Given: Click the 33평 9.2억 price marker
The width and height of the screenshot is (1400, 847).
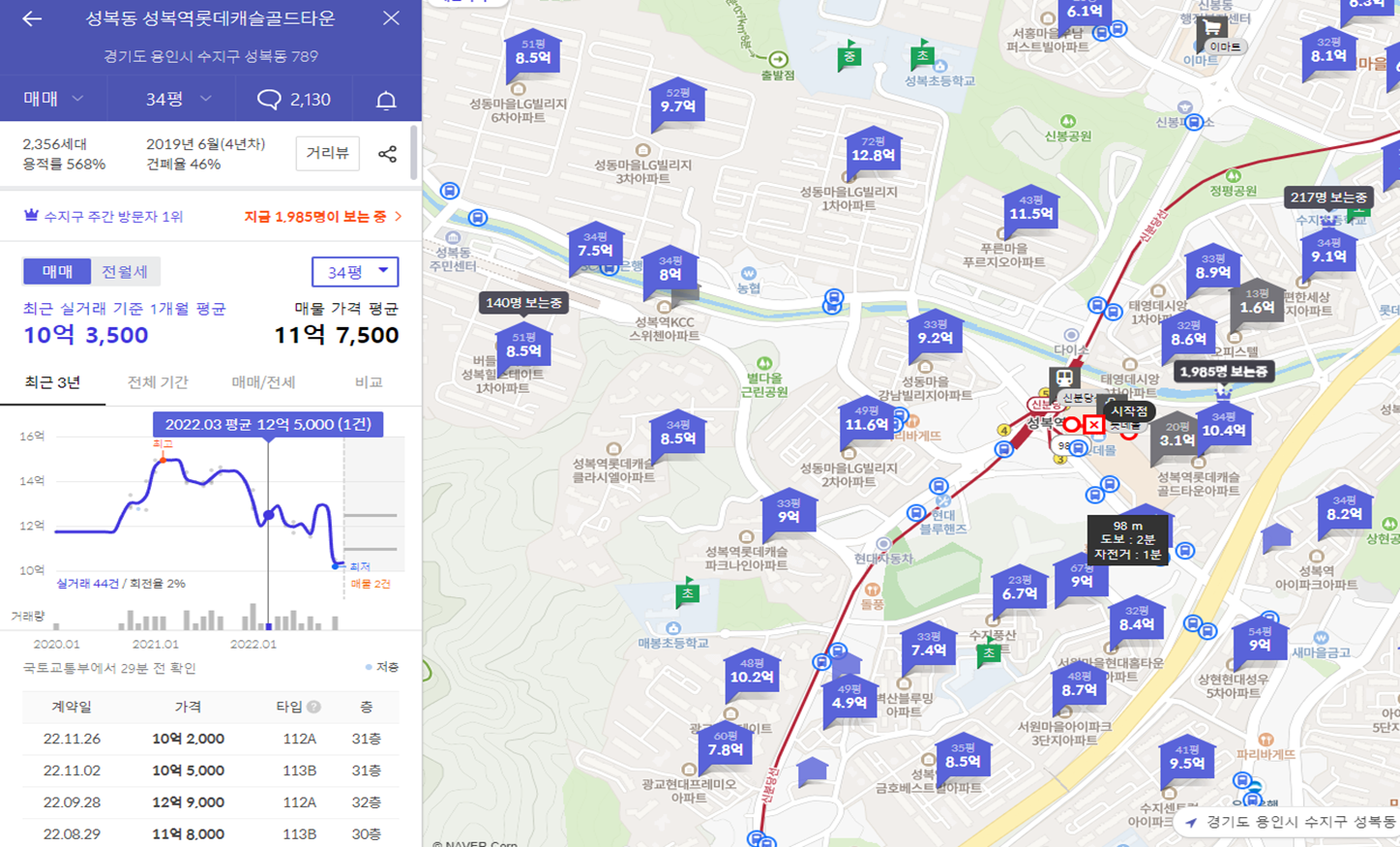Looking at the screenshot, I should coord(935,337).
